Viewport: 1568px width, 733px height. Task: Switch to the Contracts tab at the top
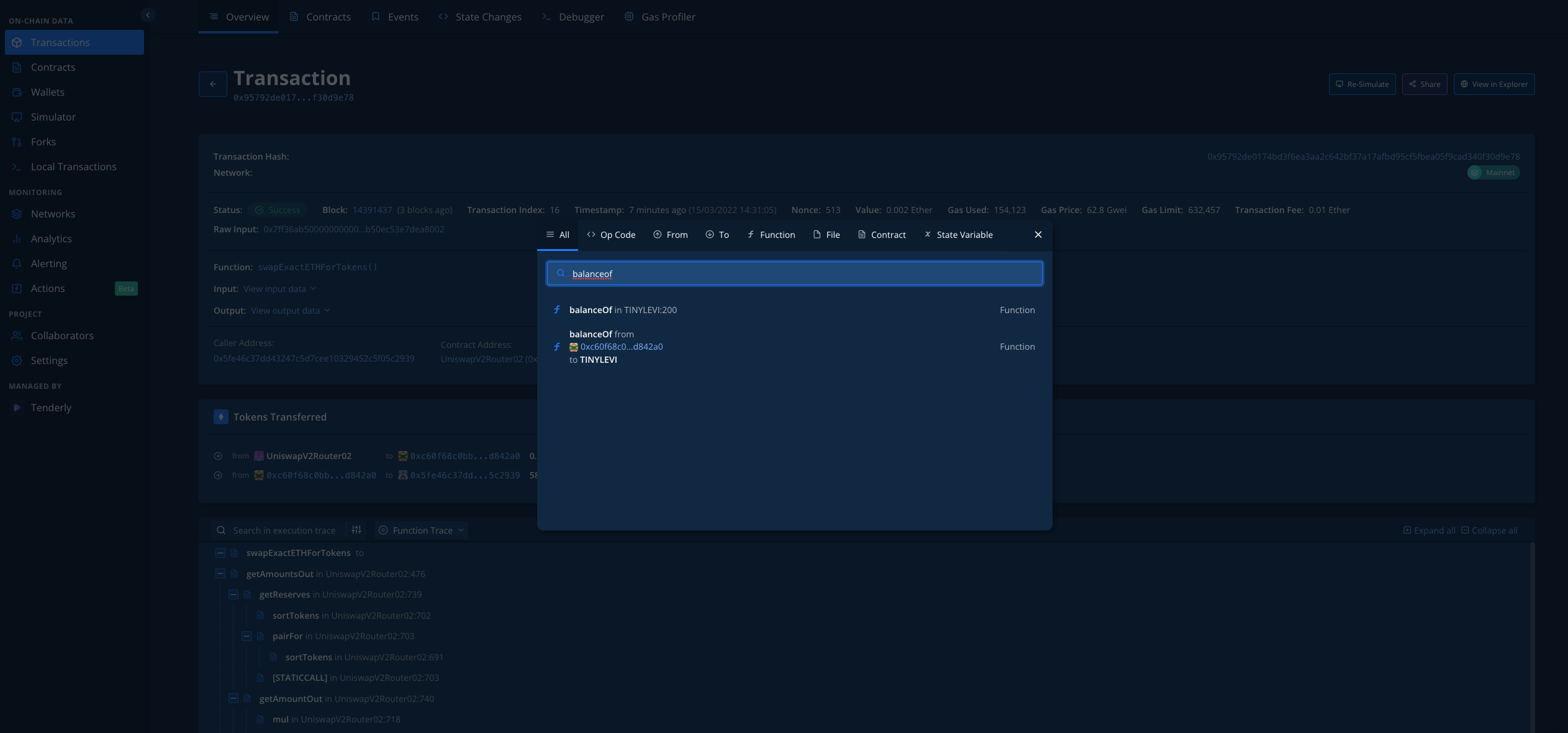[x=320, y=17]
